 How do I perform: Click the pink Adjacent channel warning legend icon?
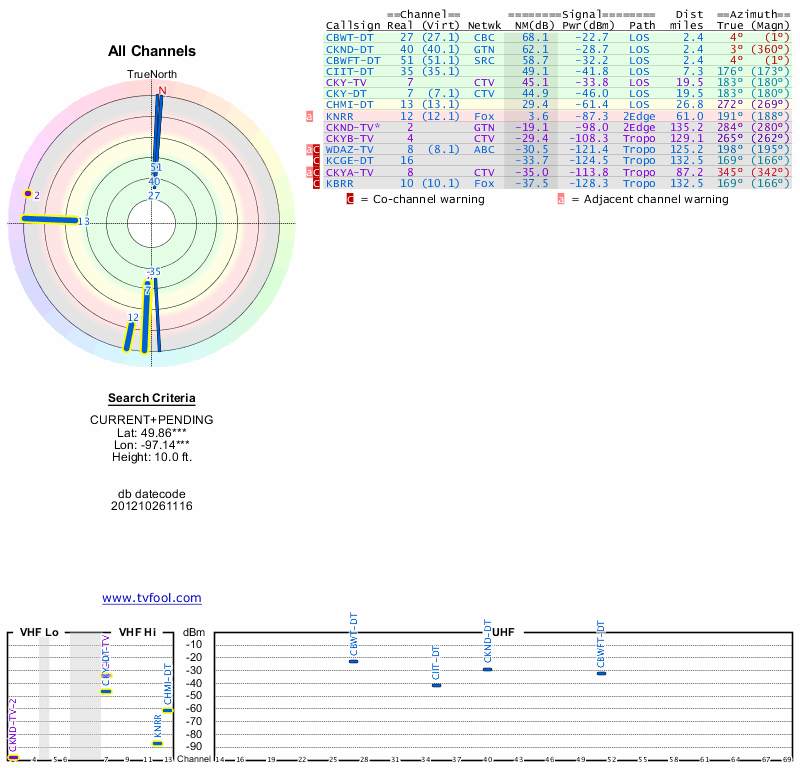pyautogui.click(x=561, y=199)
